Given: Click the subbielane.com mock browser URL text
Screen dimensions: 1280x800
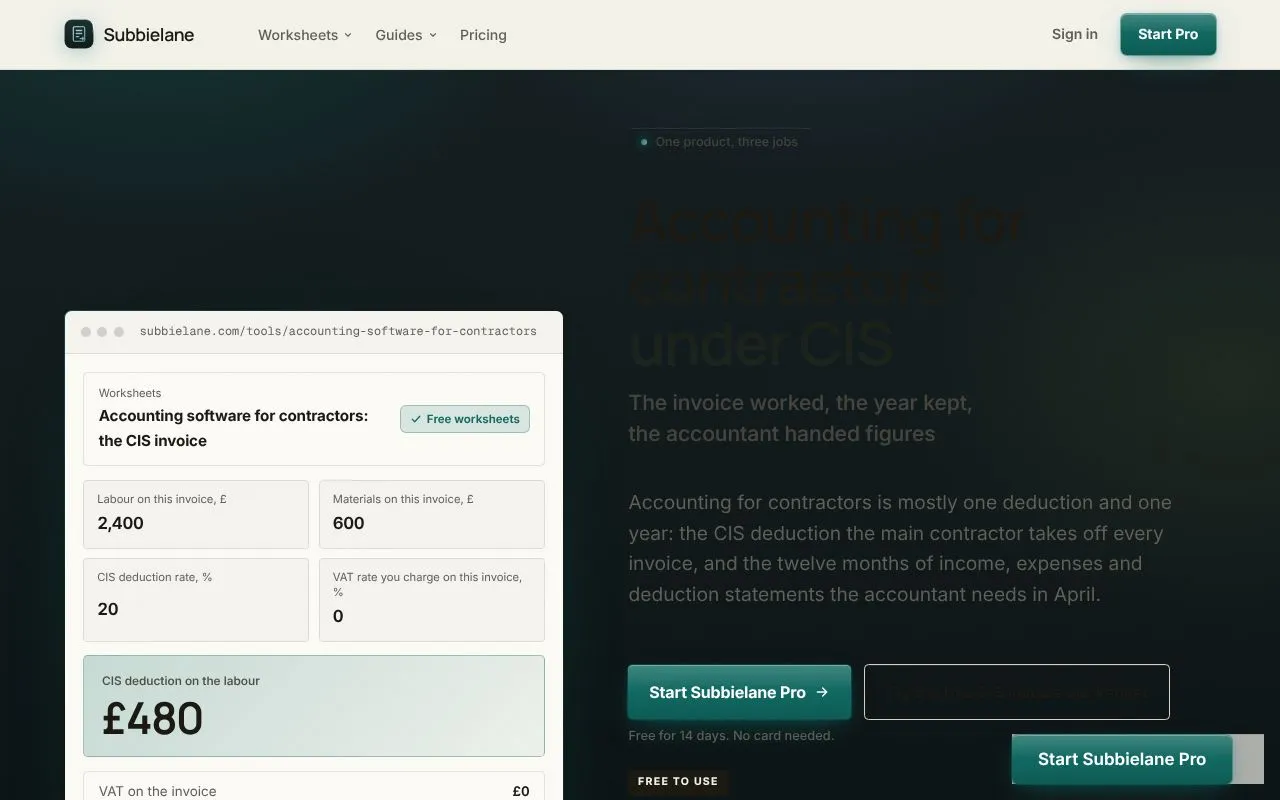Looking at the screenshot, I should coord(338,331).
